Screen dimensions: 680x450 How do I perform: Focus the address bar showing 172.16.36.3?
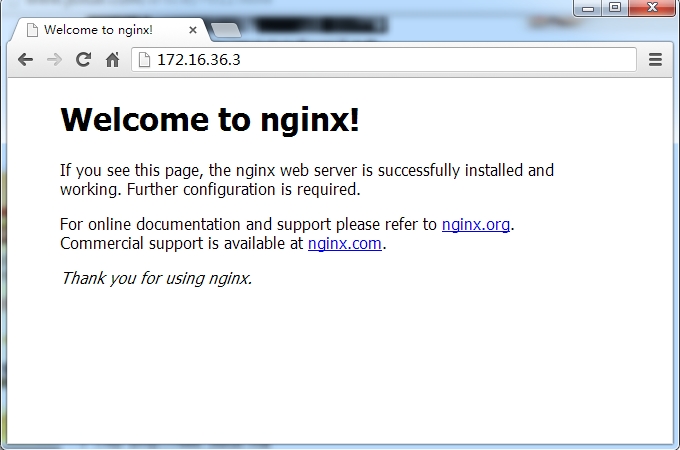(384, 59)
